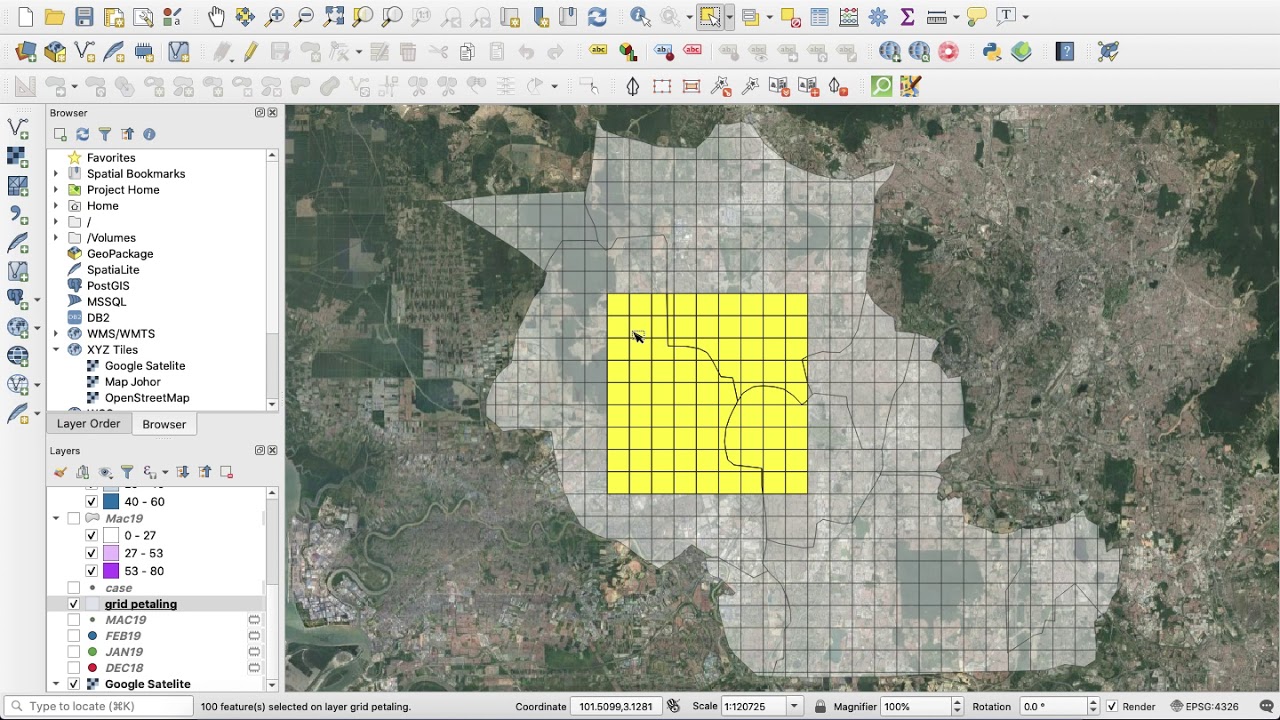Show statistical summary with the Sigma icon
This screenshot has height=720, width=1280.
(907, 17)
